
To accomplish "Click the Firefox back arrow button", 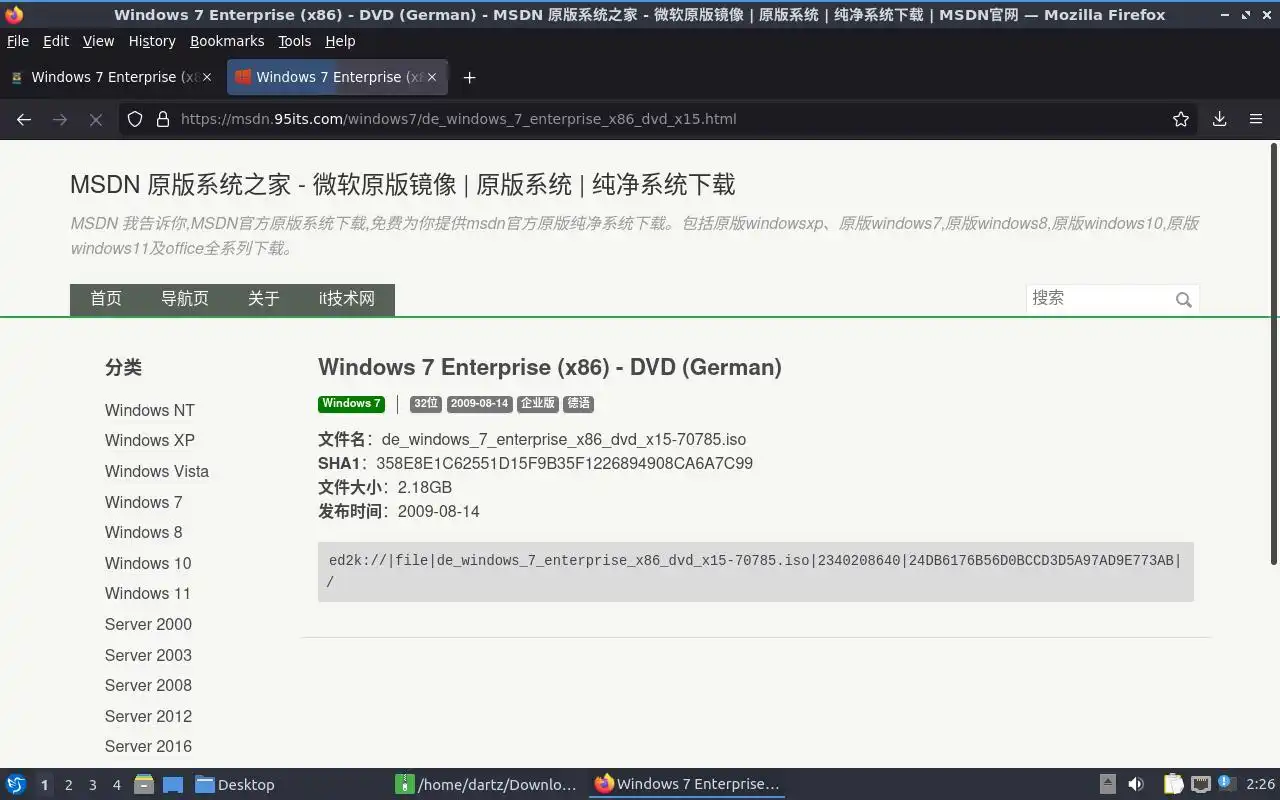I will click(24, 119).
